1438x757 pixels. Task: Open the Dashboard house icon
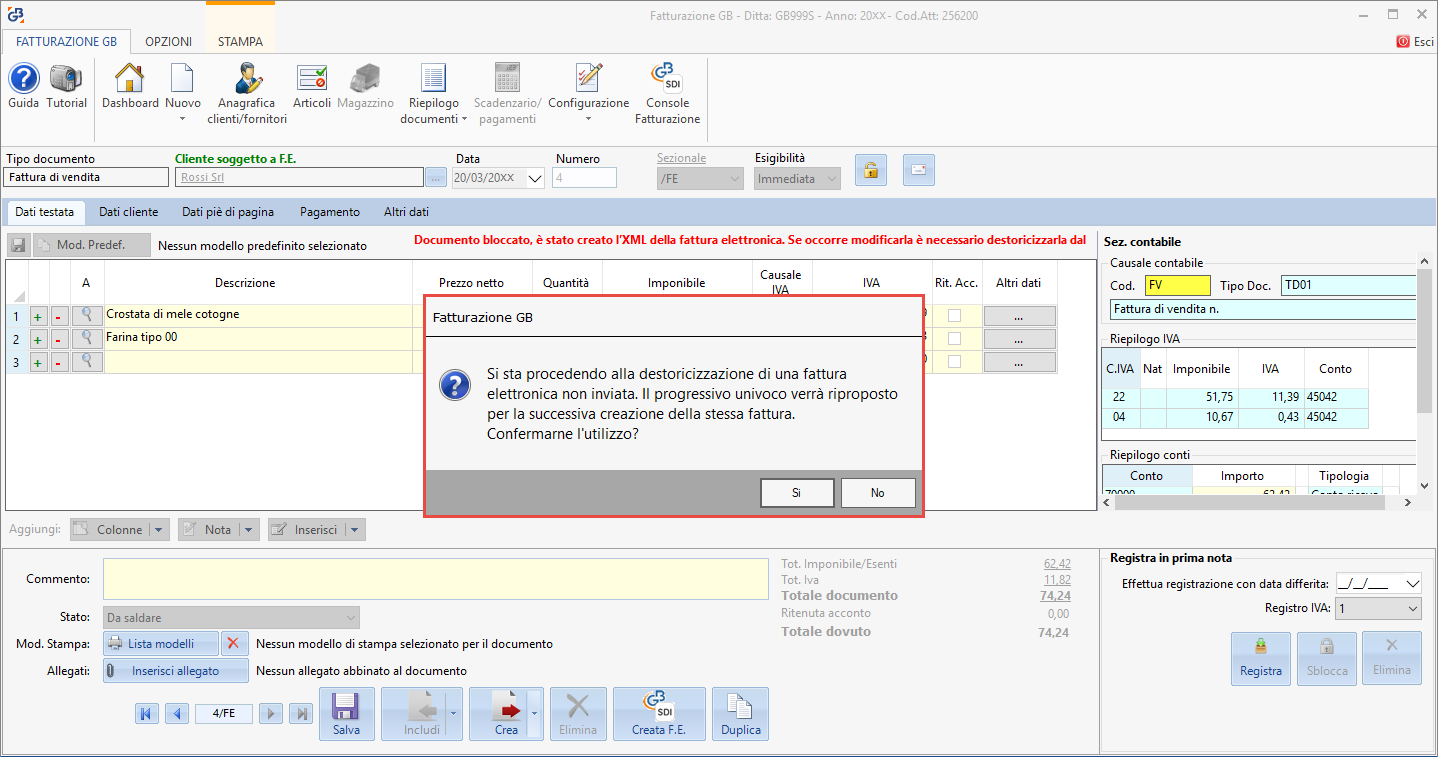(130, 78)
